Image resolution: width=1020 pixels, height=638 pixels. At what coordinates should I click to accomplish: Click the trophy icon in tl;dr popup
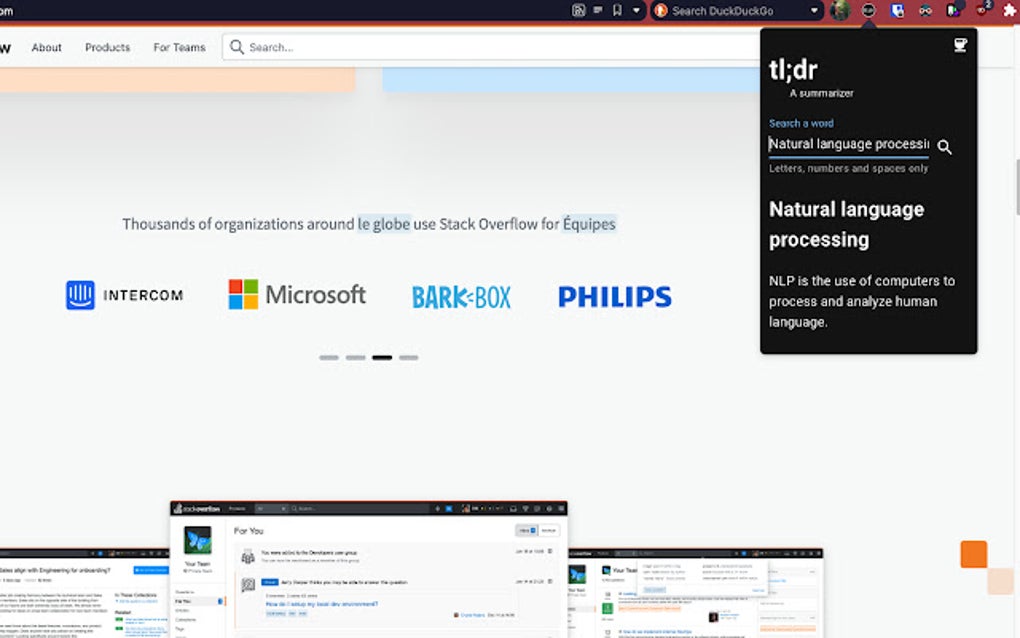959,44
